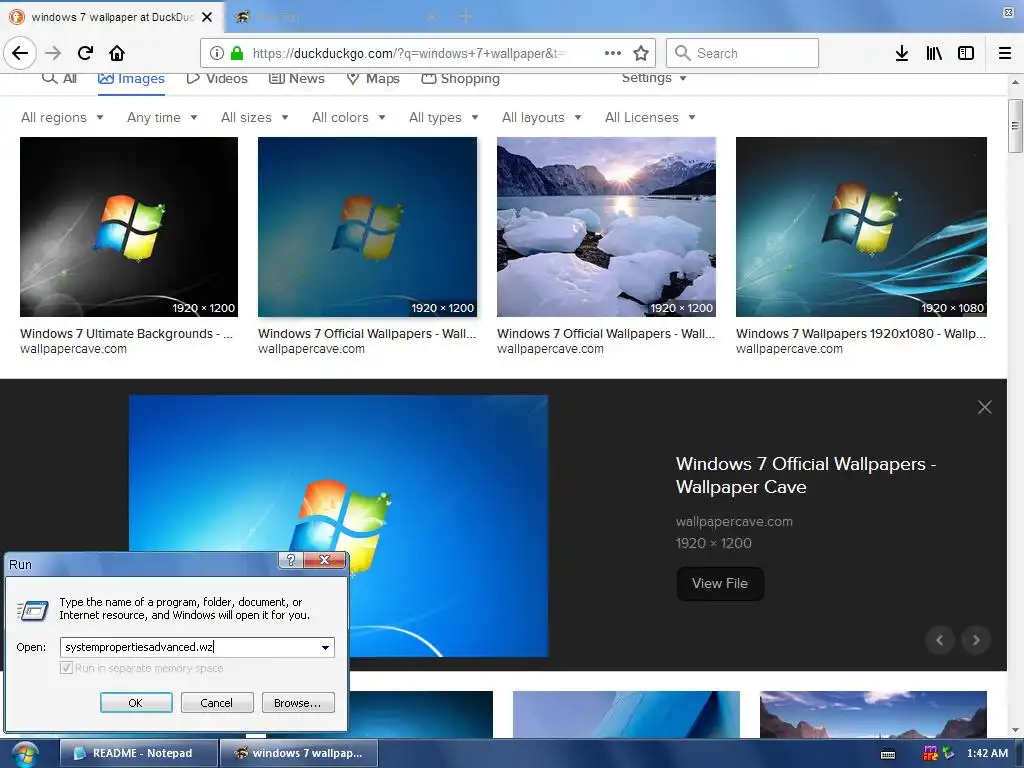Screen dimensions: 1024x768
Task: Open the downloads arrow icon
Action: pos(902,53)
